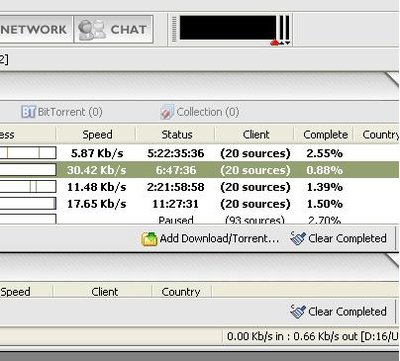Click the chat people icon
The width and height of the screenshot is (400, 361).
91,30
